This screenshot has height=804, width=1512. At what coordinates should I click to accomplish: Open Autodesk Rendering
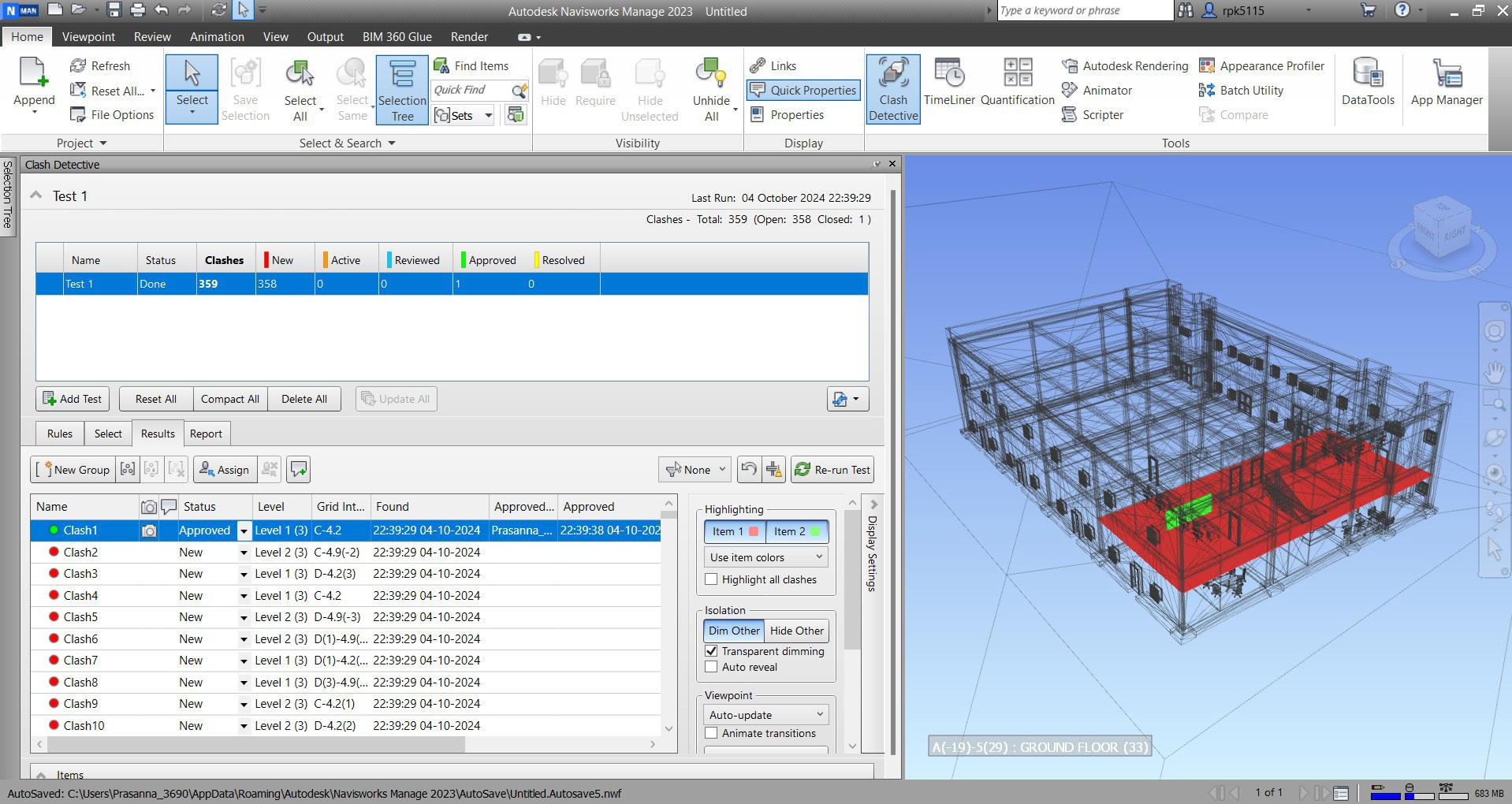click(x=1125, y=66)
